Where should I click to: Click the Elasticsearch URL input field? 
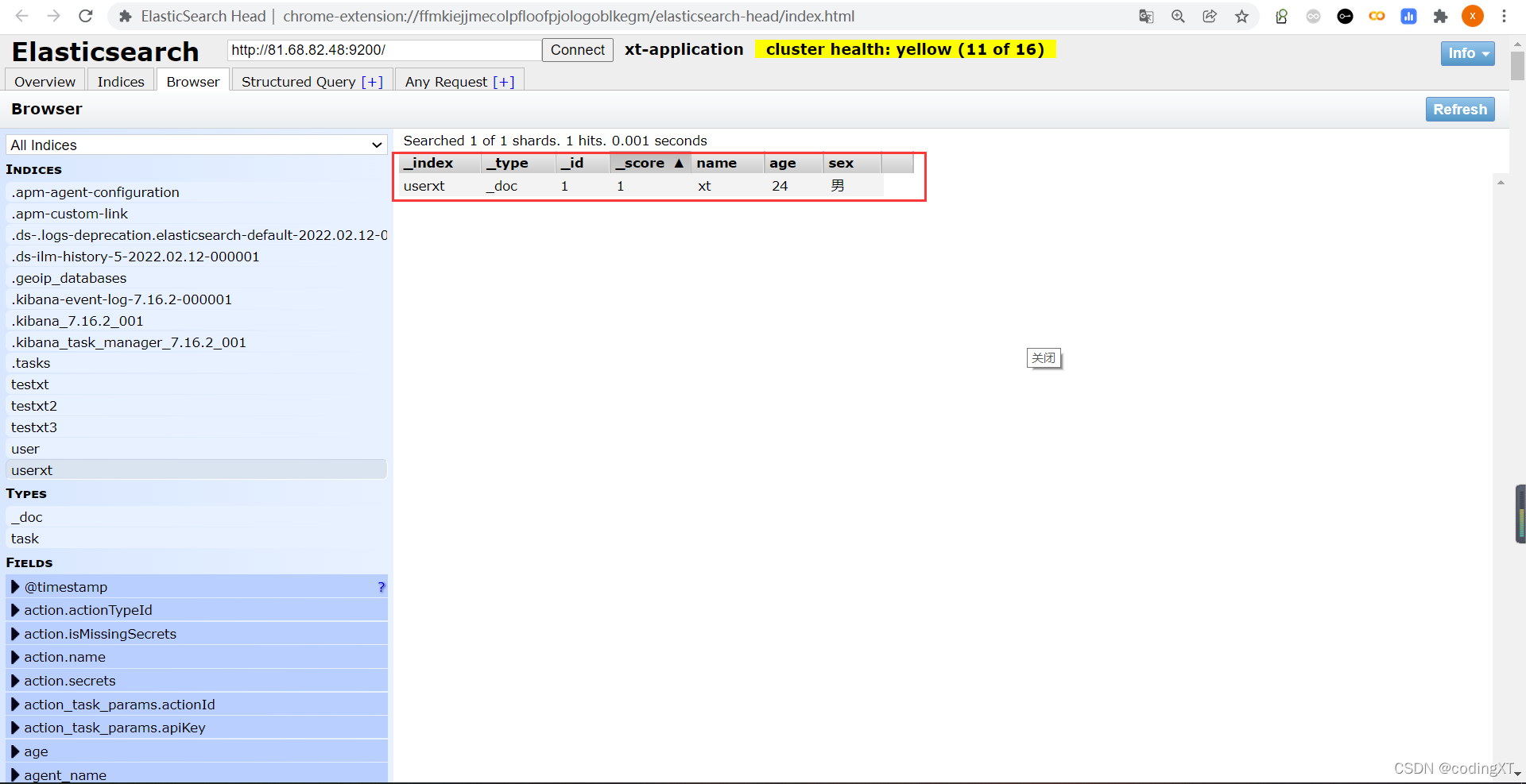pyautogui.click(x=385, y=50)
